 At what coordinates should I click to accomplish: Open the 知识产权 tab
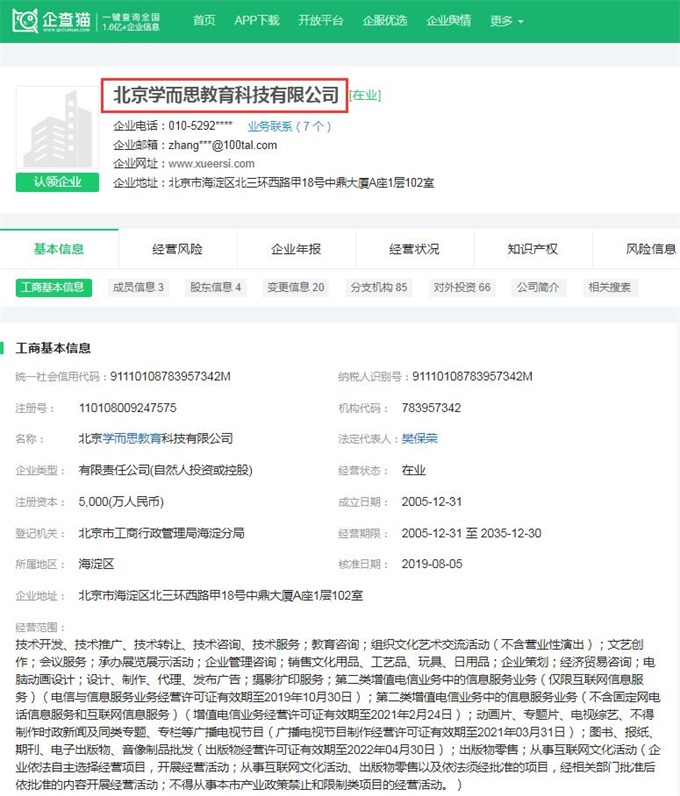coord(532,249)
